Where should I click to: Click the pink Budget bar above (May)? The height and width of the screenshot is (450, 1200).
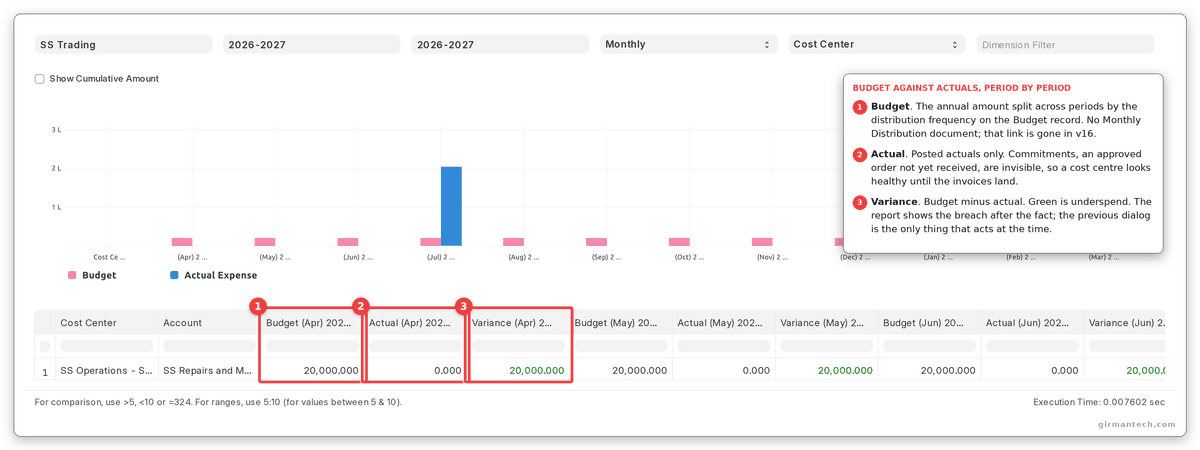(265, 242)
